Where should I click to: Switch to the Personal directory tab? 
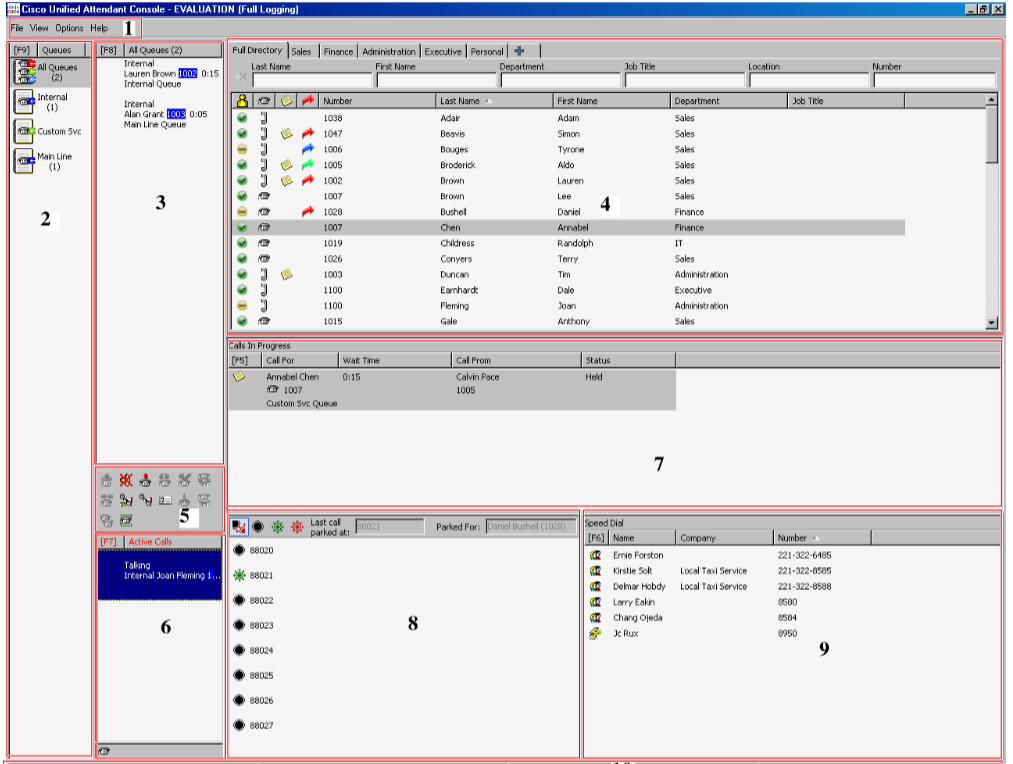pyautogui.click(x=486, y=52)
